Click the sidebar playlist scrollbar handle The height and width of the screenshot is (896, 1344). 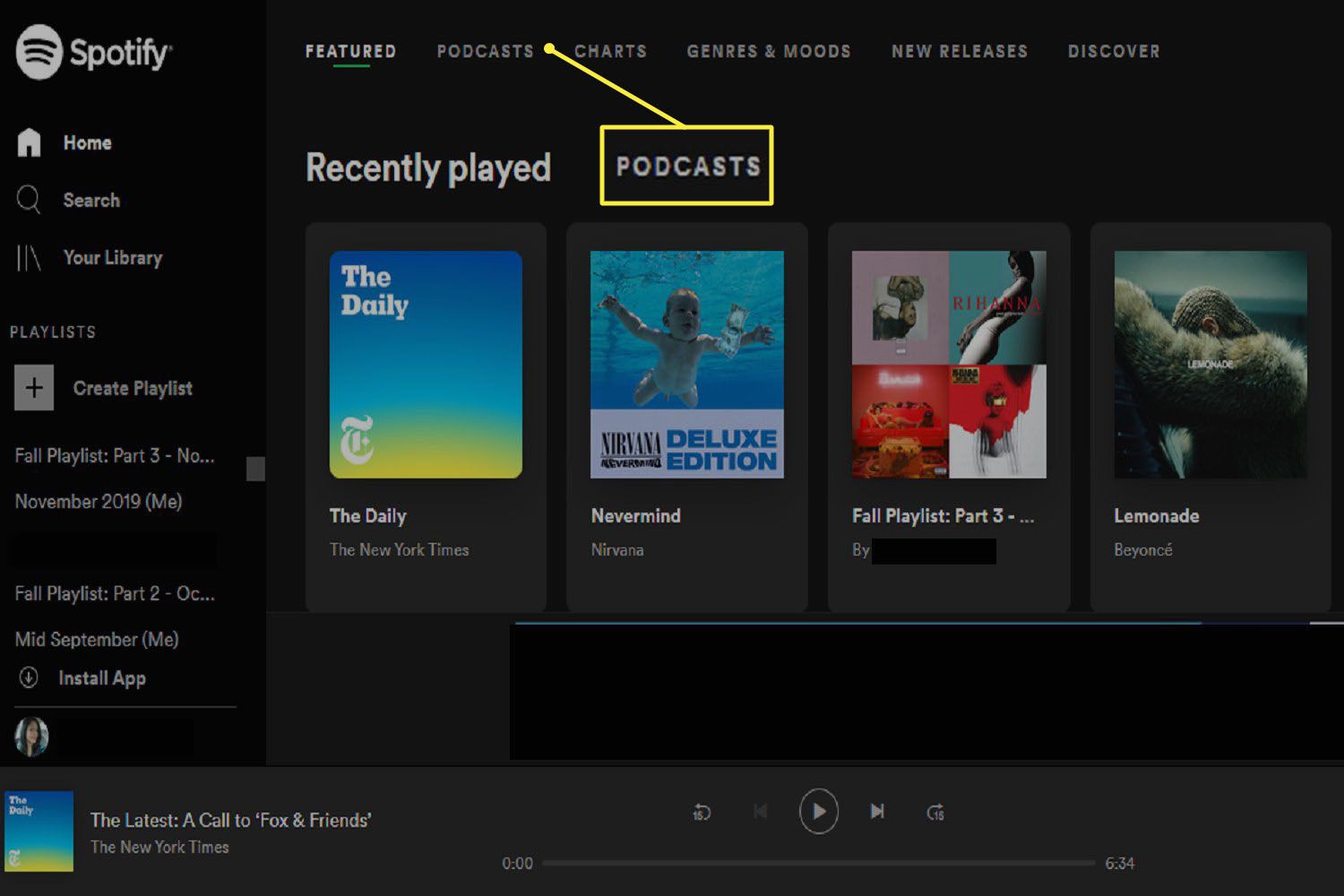pos(255,469)
